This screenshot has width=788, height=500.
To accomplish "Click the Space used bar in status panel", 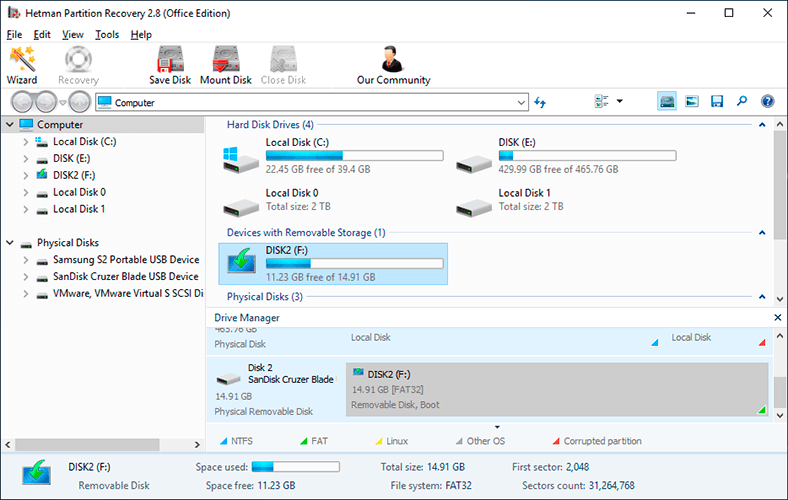I will 296,467.
